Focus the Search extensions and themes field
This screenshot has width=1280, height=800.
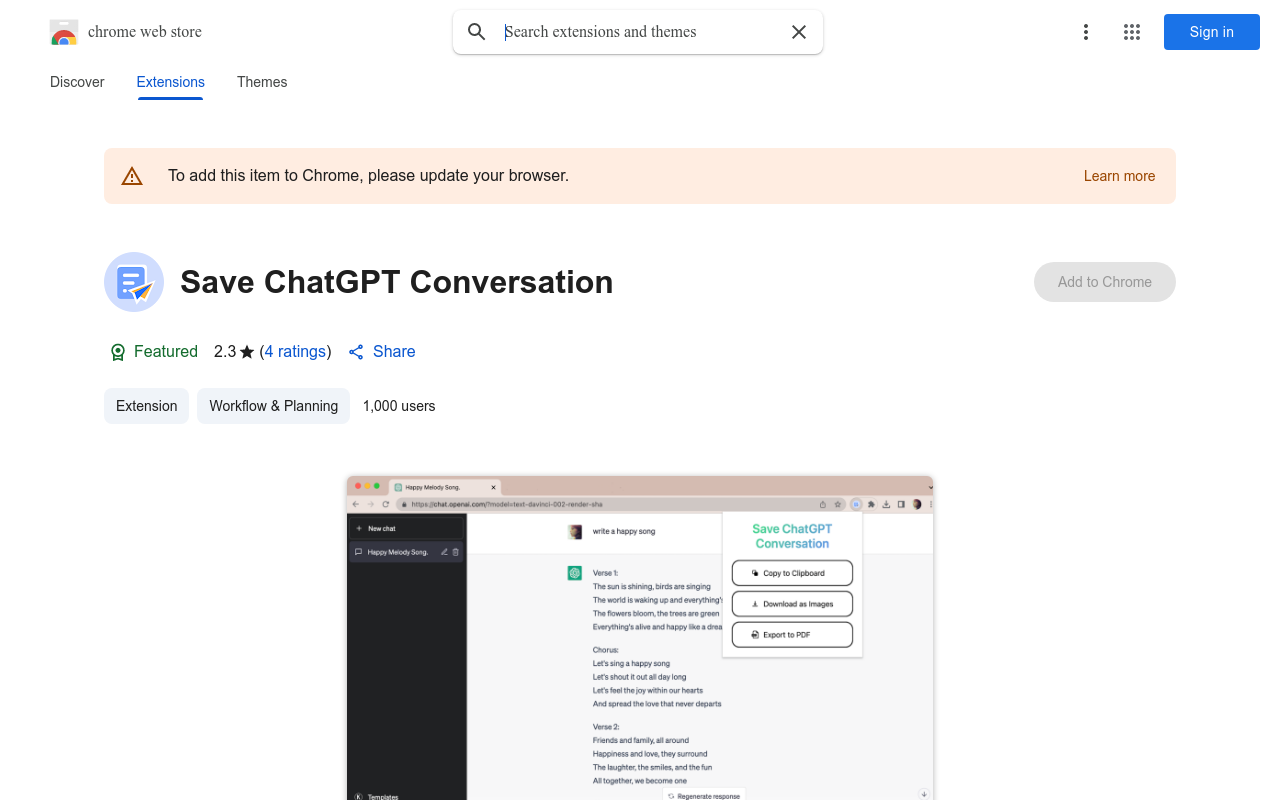pyautogui.click(x=638, y=32)
